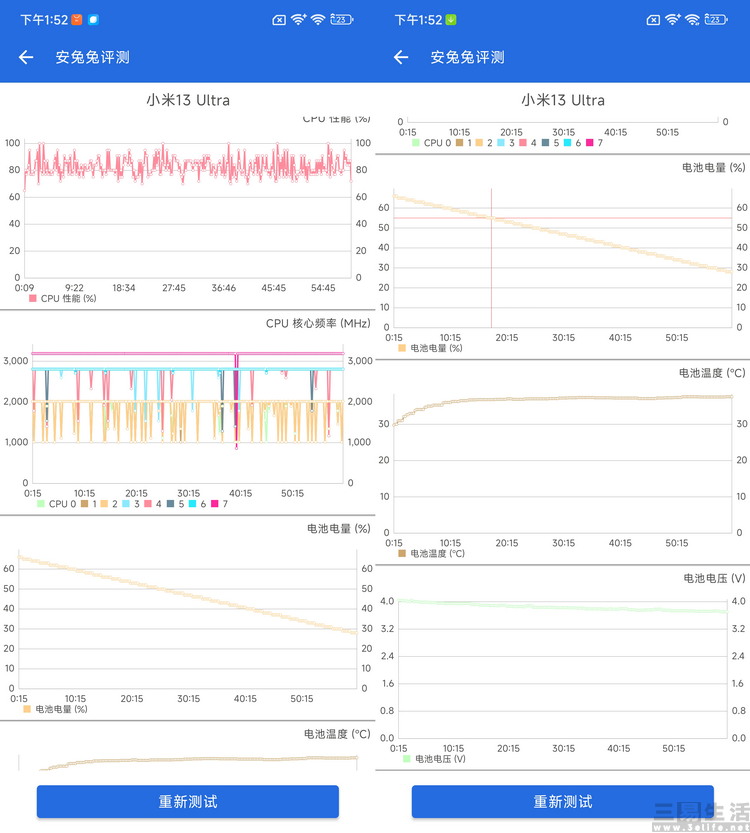Tap the right-screen battery temperature curve
The width and height of the screenshot is (750, 833).
point(563,398)
